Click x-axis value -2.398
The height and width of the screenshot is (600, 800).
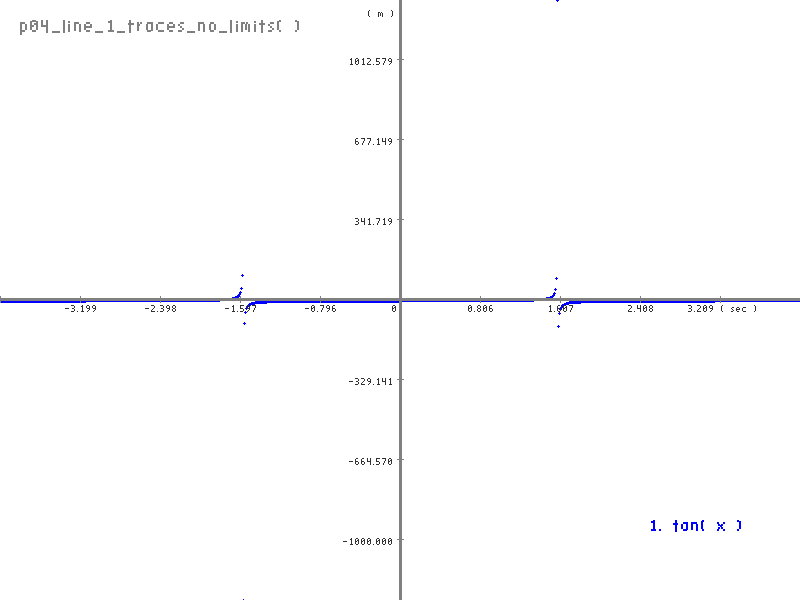pos(161,309)
